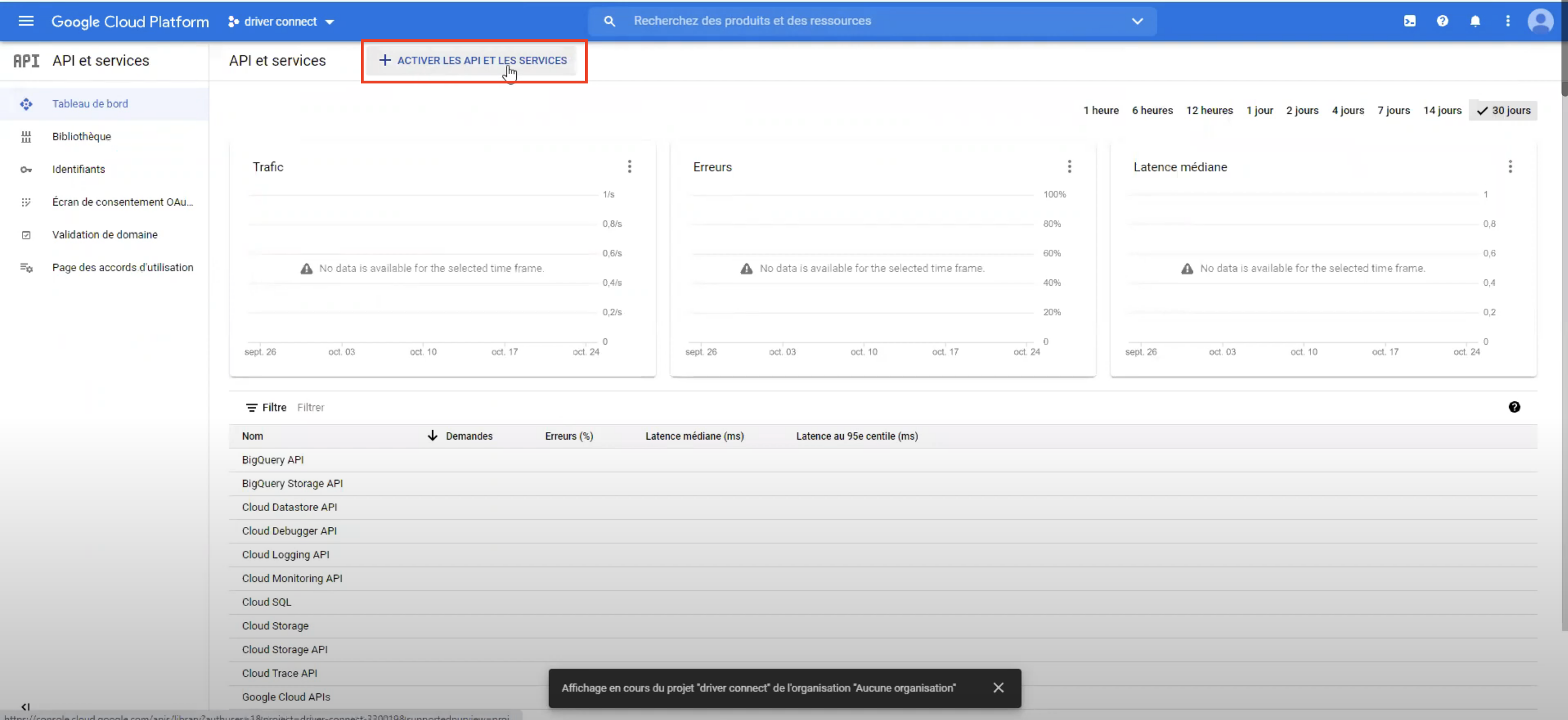Screen dimensions: 1568x720
Task: Open the BigQuery API row
Action: pyautogui.click(x=883, y=460)
